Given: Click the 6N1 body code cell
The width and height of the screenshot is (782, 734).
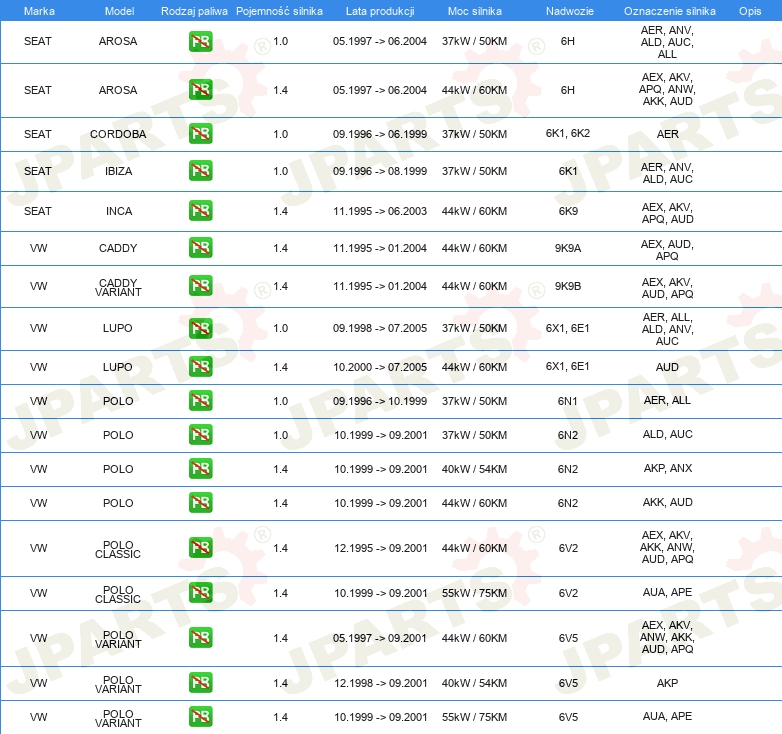Looking at the screenshot, I should 568,401.
